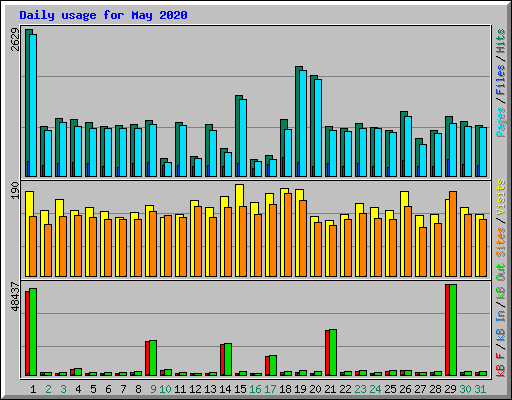Click green weekend day label 10
Image resolution: width=512 pixels, height=400 pixels.
(x=165, y=389)
